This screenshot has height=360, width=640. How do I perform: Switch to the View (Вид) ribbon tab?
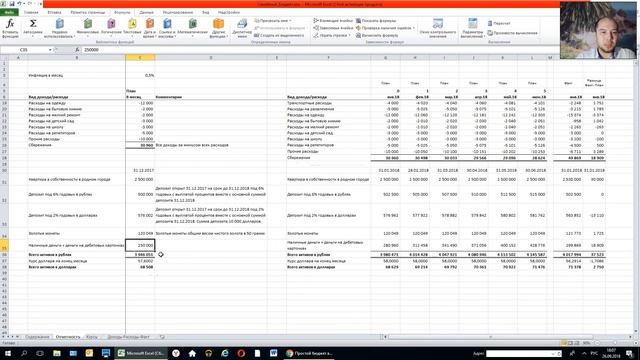(x=206, y=12)
